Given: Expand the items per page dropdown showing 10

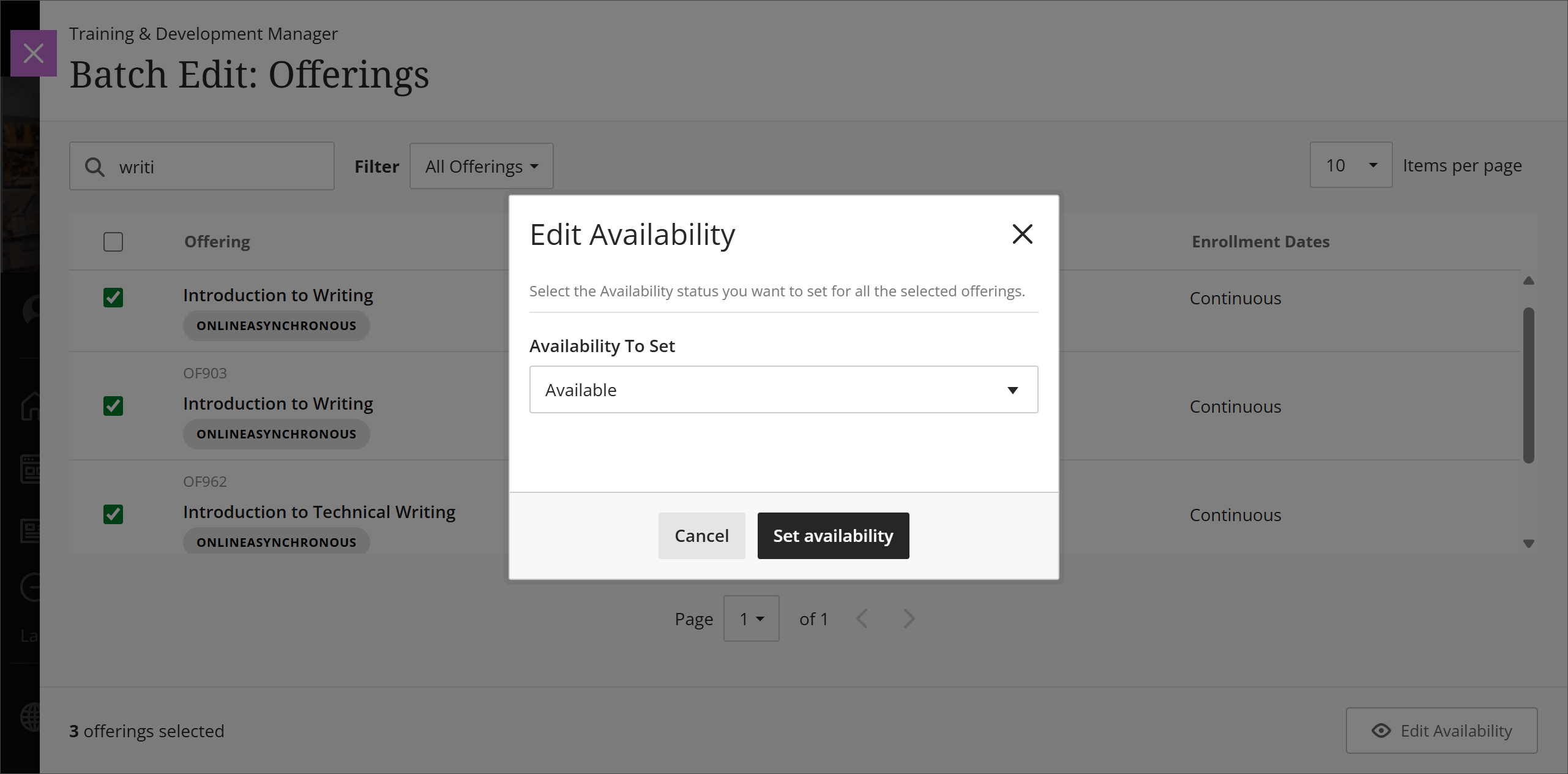Looking at the screenshot, I should point(1350,165).
